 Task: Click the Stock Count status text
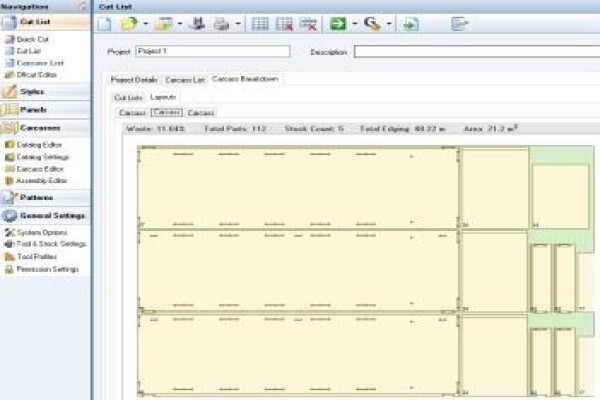point(314,129)
